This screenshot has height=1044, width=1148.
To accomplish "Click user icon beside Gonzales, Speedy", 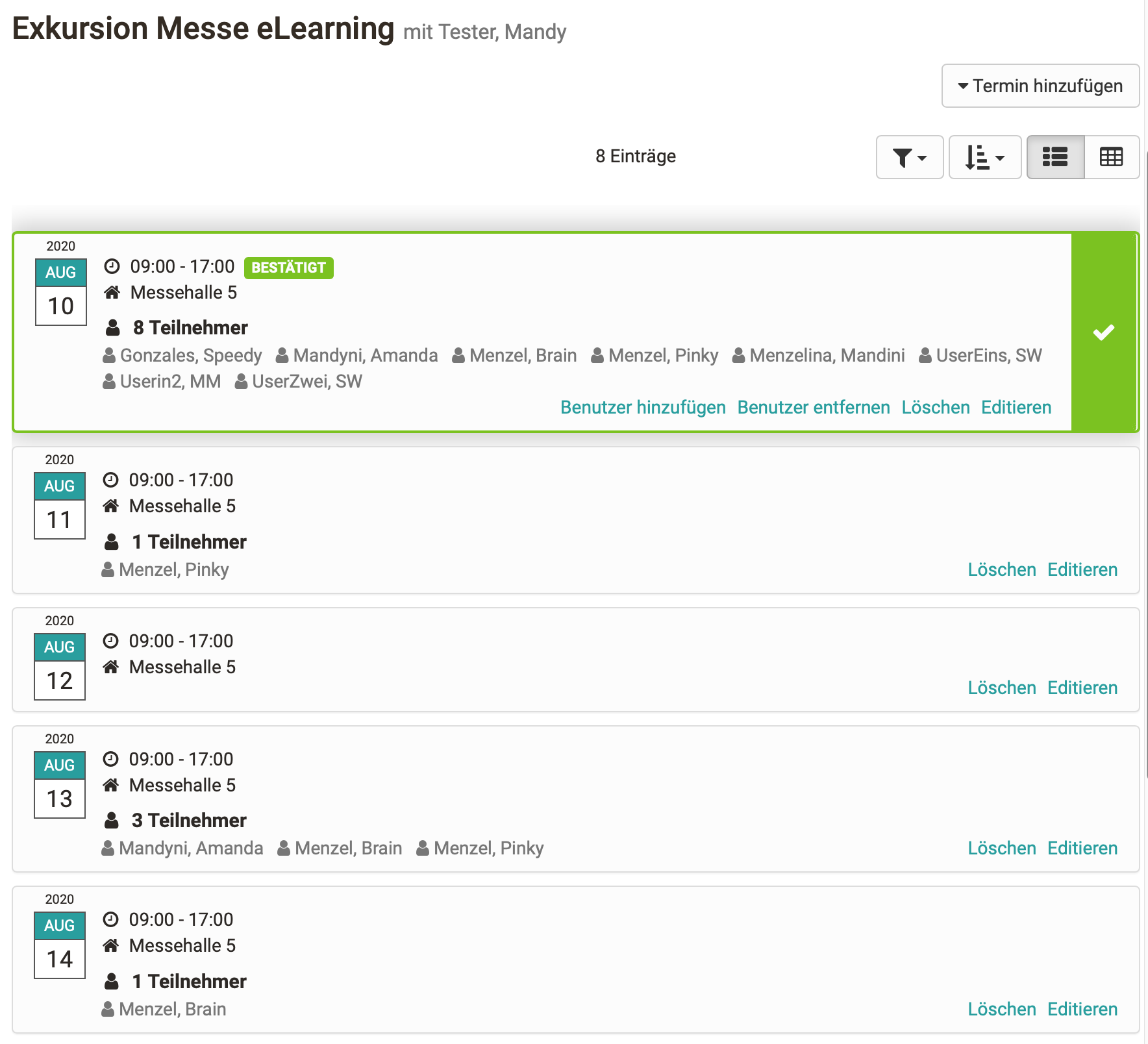I will click(110, 356).
